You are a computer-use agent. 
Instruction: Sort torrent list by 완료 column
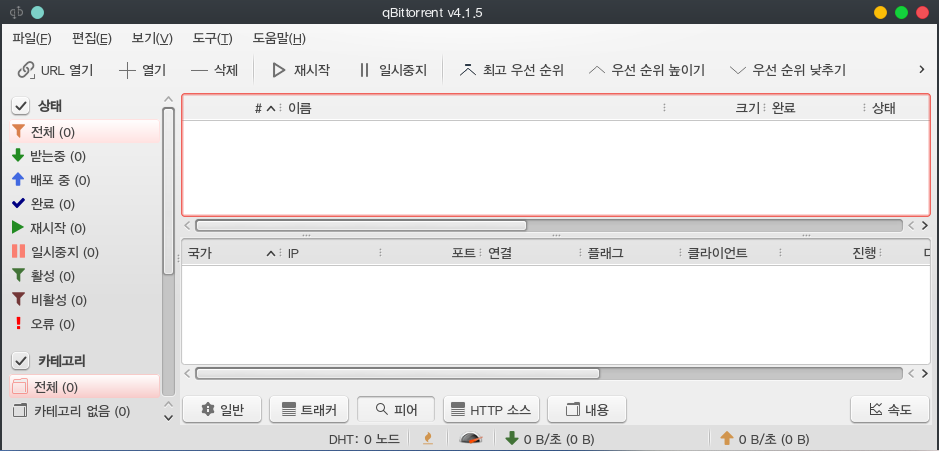tap(816, 108)
